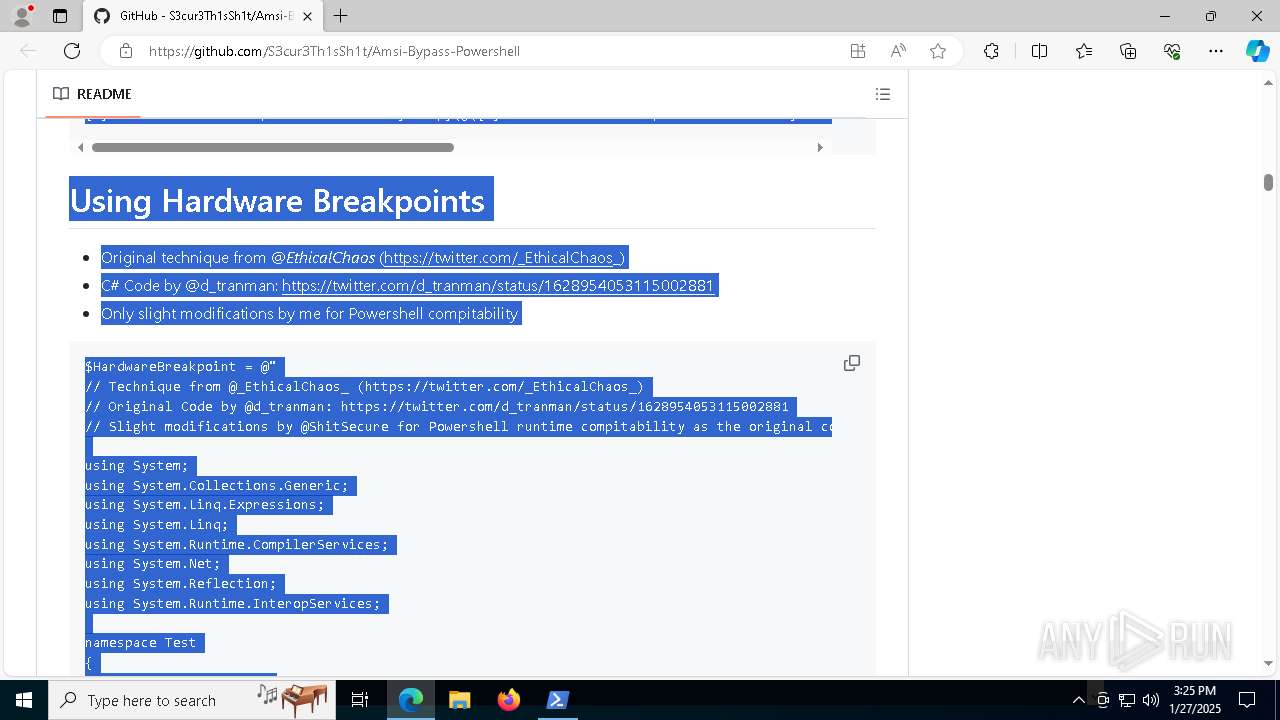Toggle split screen view
1280x720 pixels.
tap(1039, 51)
